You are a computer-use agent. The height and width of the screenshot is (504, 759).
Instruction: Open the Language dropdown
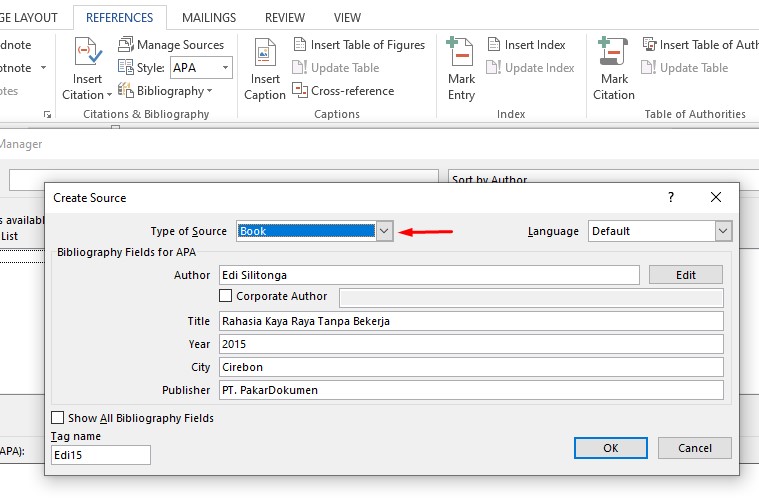723,231
